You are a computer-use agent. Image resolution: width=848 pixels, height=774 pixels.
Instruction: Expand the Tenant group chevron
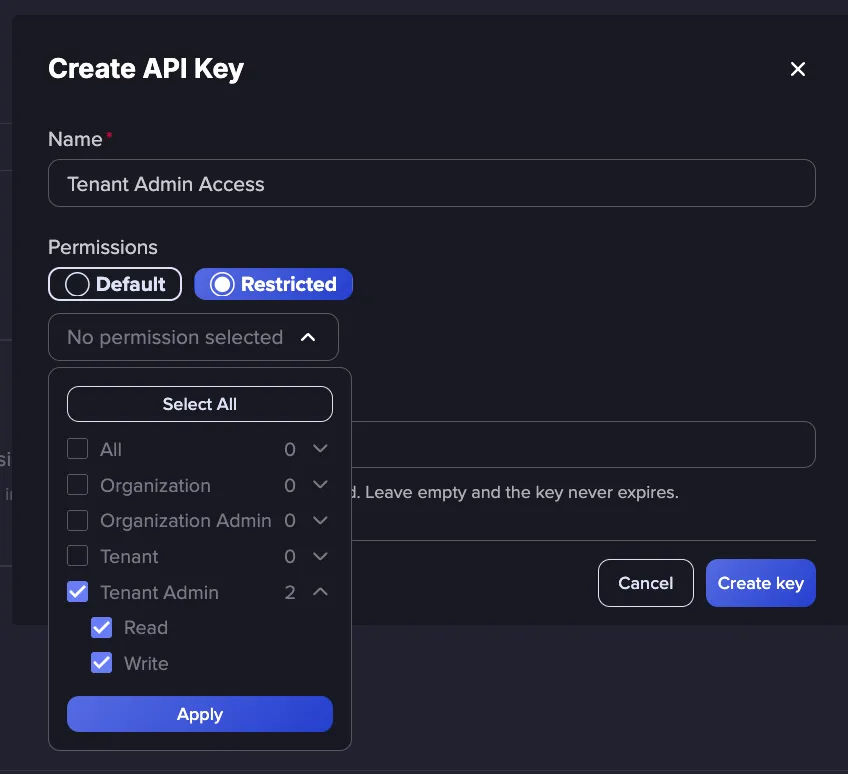tap(320, 555)
